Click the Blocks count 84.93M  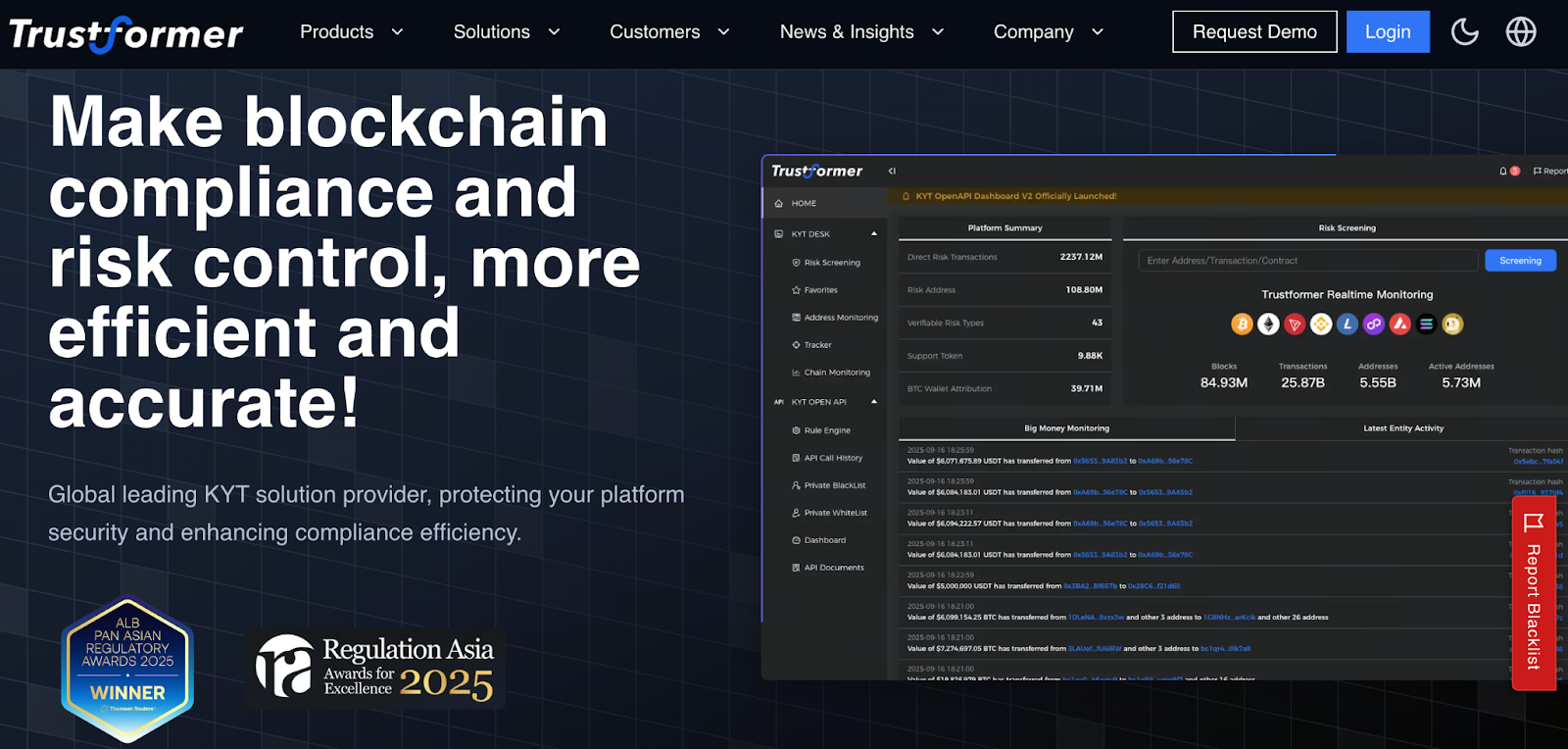1224,382
